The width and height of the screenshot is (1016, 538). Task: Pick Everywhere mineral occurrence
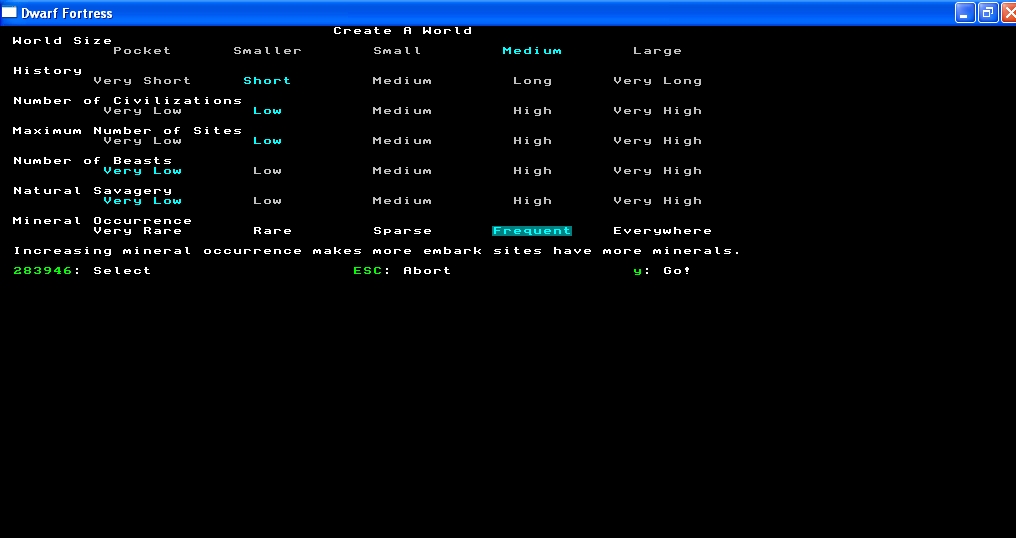(x=662, y=231)
